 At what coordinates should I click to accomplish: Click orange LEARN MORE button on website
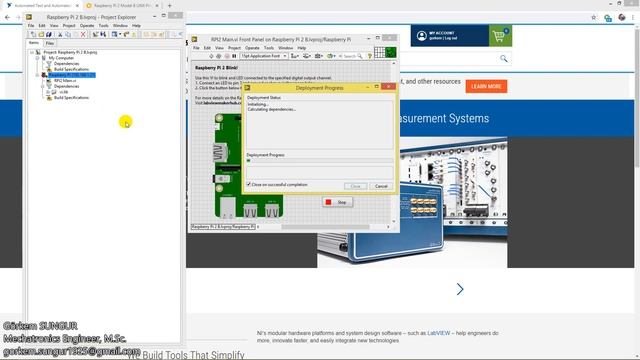[486, 87]
